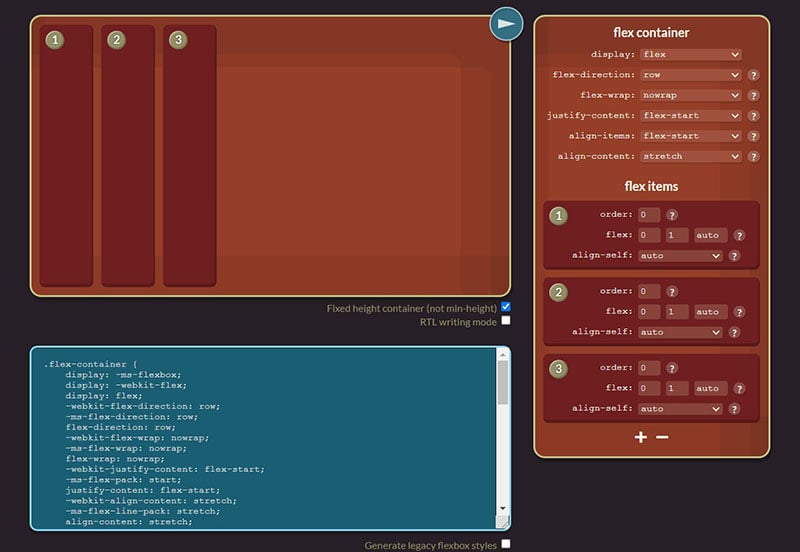Open help for item 3 order

(672, 368)
